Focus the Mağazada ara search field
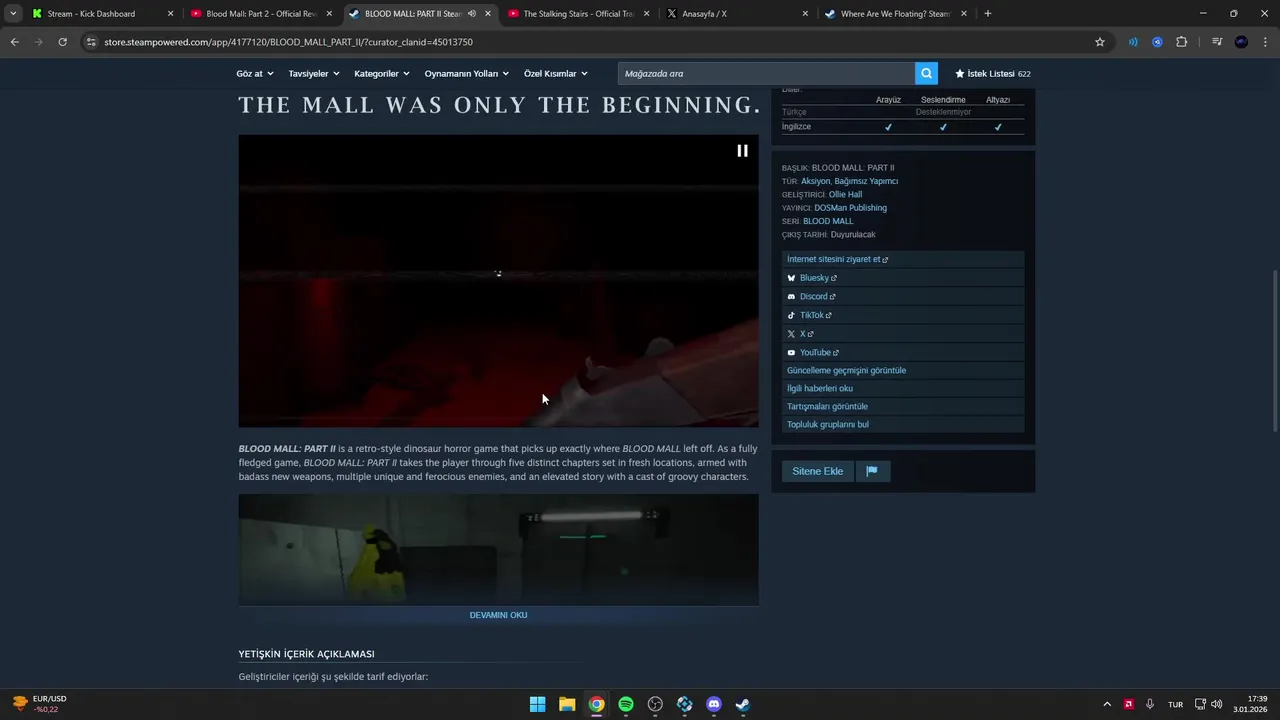The image size is (1280, 720). [x=766, y=73]
